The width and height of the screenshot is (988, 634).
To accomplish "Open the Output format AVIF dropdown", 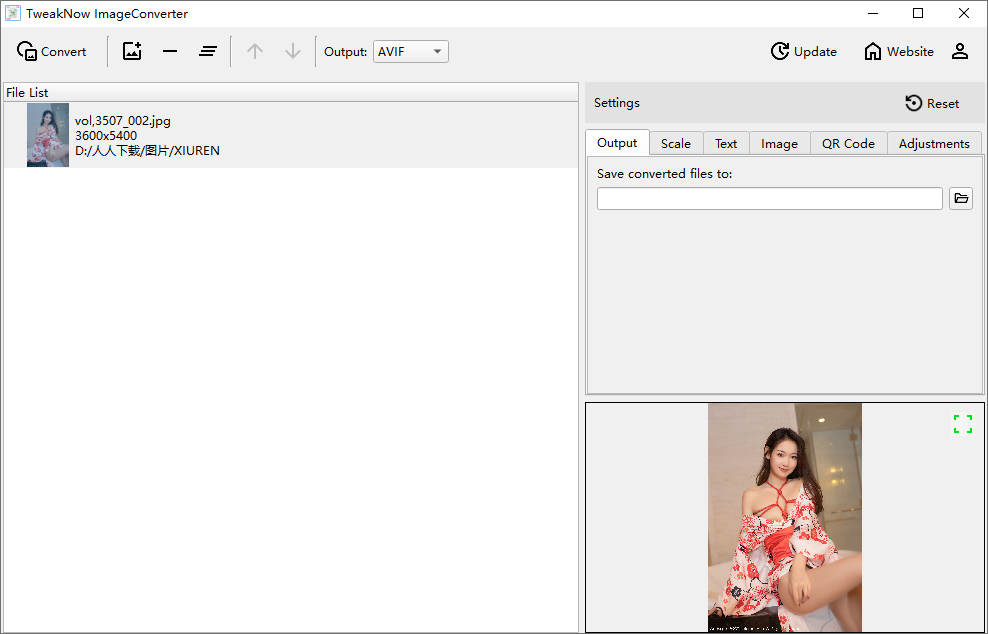I will point(410,52).
